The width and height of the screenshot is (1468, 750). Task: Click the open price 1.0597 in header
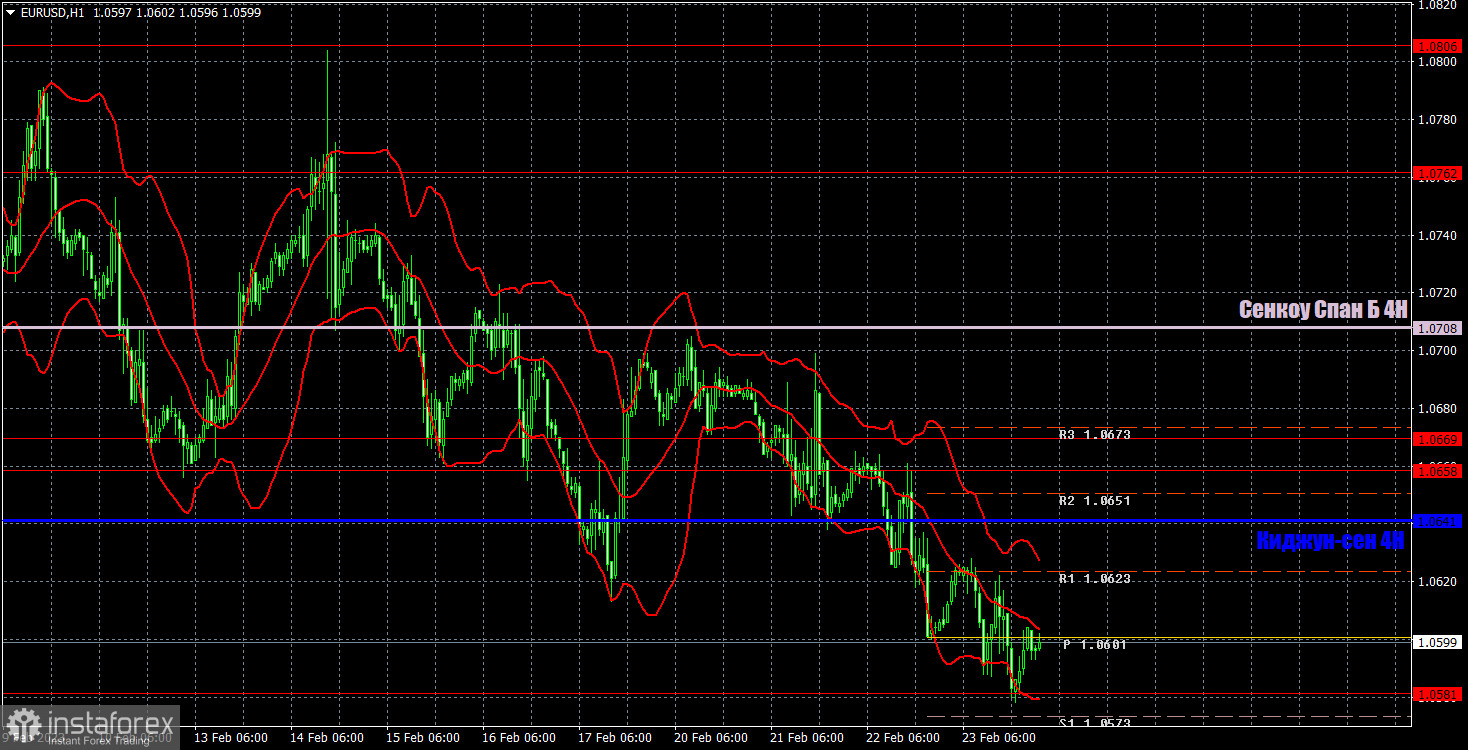pos(114,13)
